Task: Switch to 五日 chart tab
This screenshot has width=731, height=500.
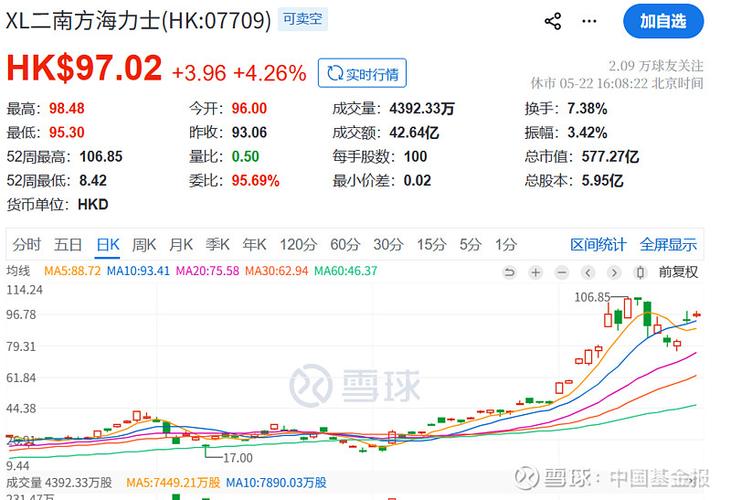Action: point(68,245)
